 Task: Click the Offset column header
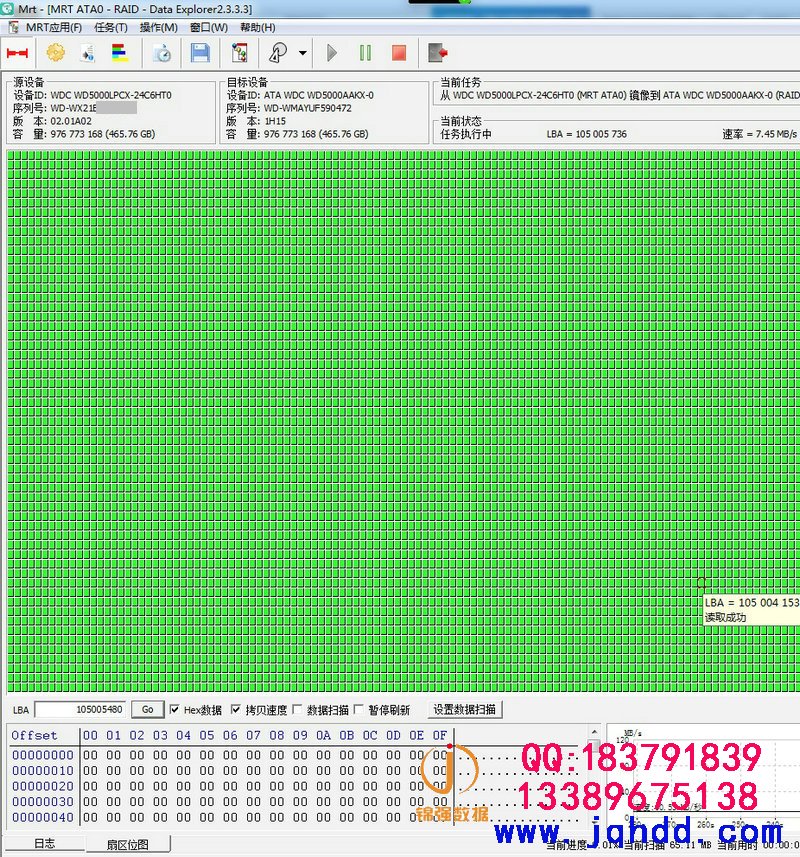(34, 735)
